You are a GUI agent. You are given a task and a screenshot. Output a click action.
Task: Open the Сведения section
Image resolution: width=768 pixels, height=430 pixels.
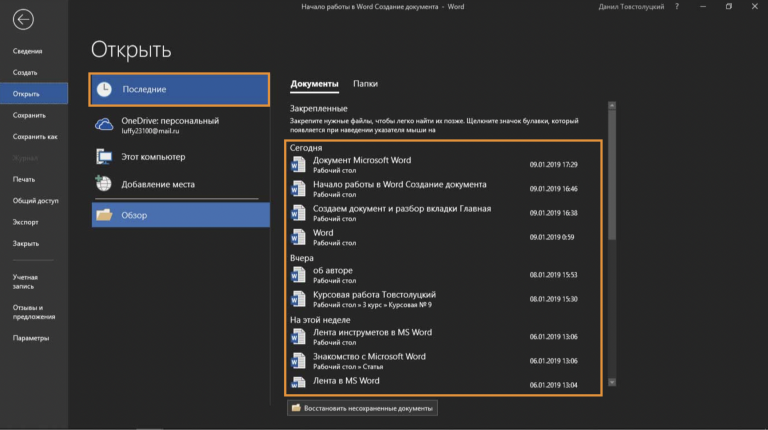coord(27,51)
